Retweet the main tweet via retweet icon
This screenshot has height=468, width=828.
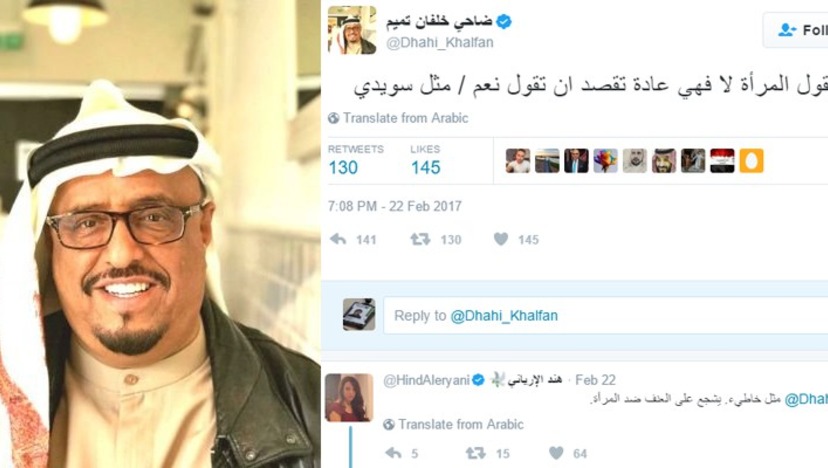click(x=420, y=239)
